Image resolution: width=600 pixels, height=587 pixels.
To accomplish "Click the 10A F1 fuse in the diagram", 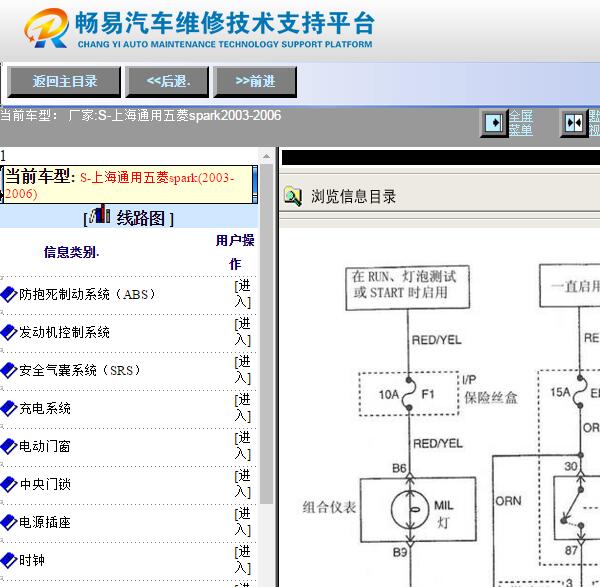I will 408,394.
